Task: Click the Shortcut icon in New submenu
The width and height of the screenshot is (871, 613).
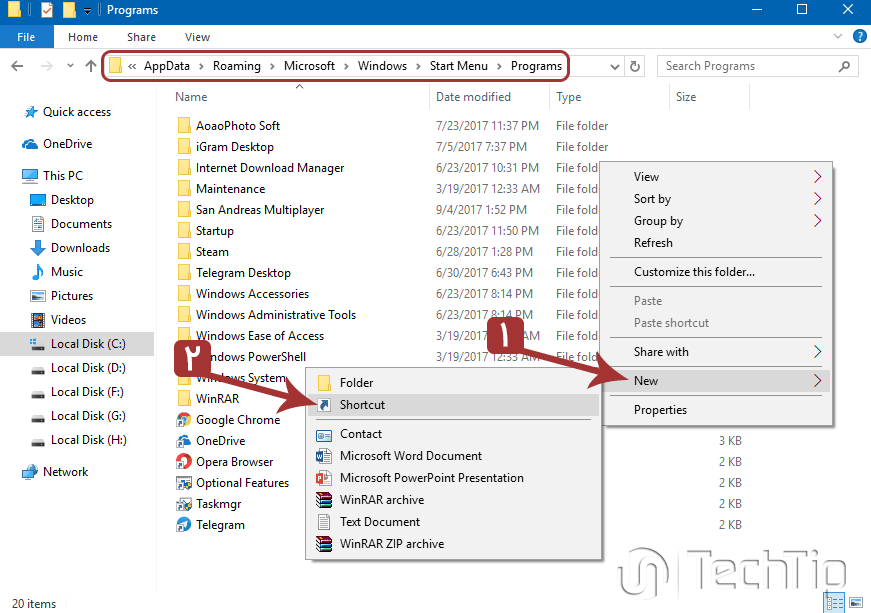Action: click(324, 405)
